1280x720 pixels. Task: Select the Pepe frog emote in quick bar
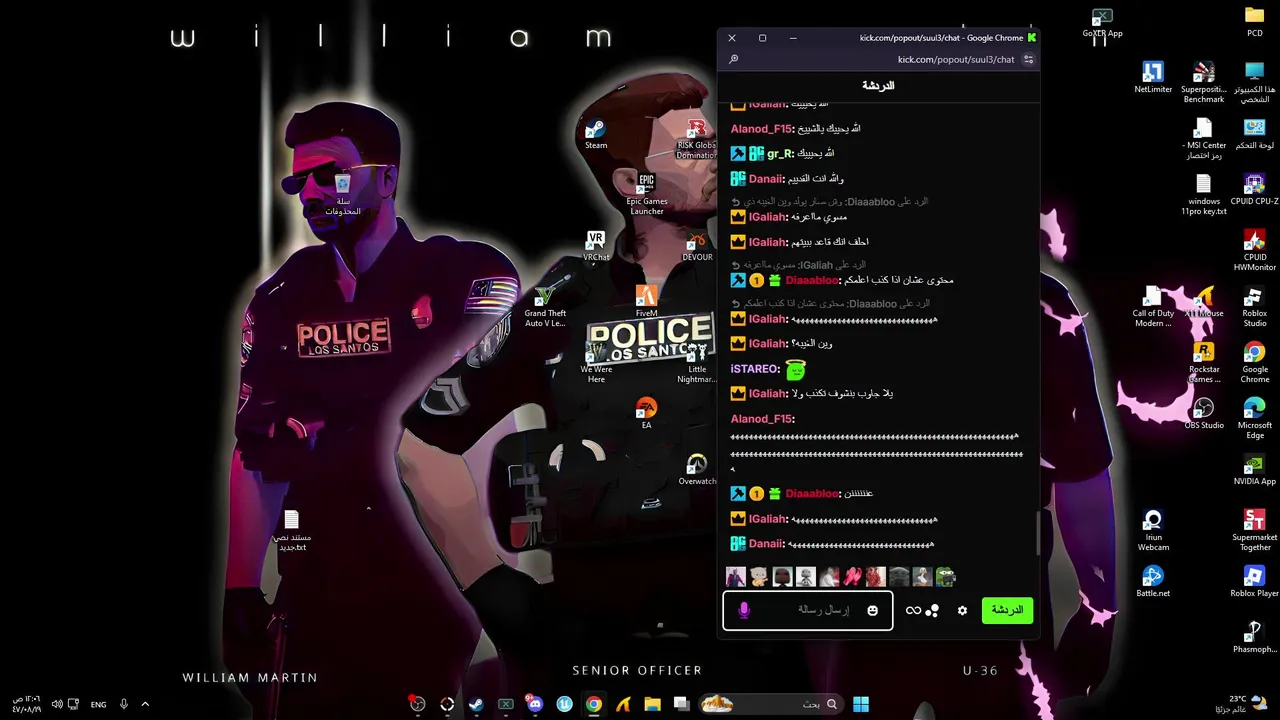[x=945, y=577]
